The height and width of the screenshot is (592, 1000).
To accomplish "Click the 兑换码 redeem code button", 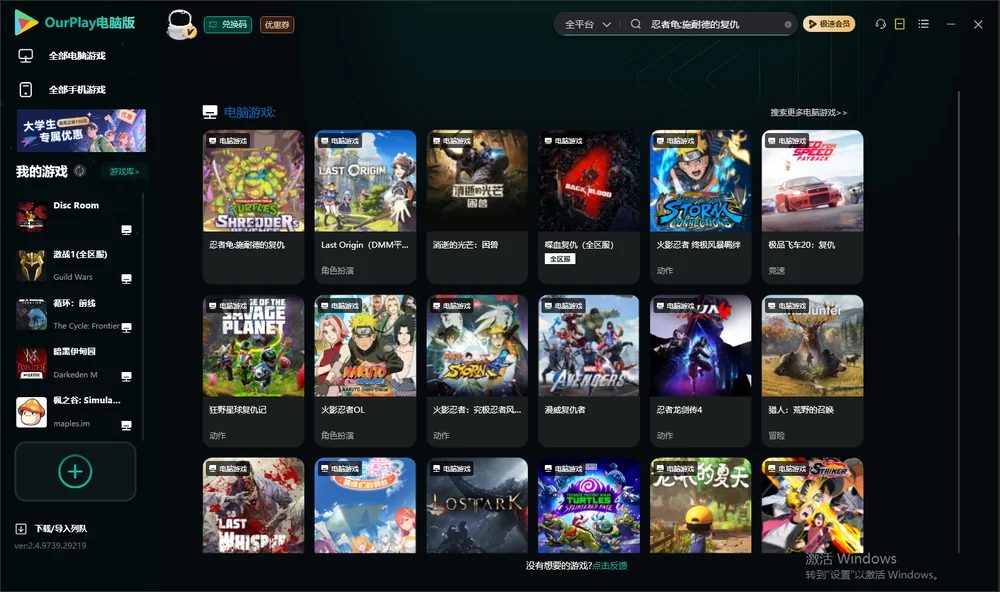I will [228, 25].
